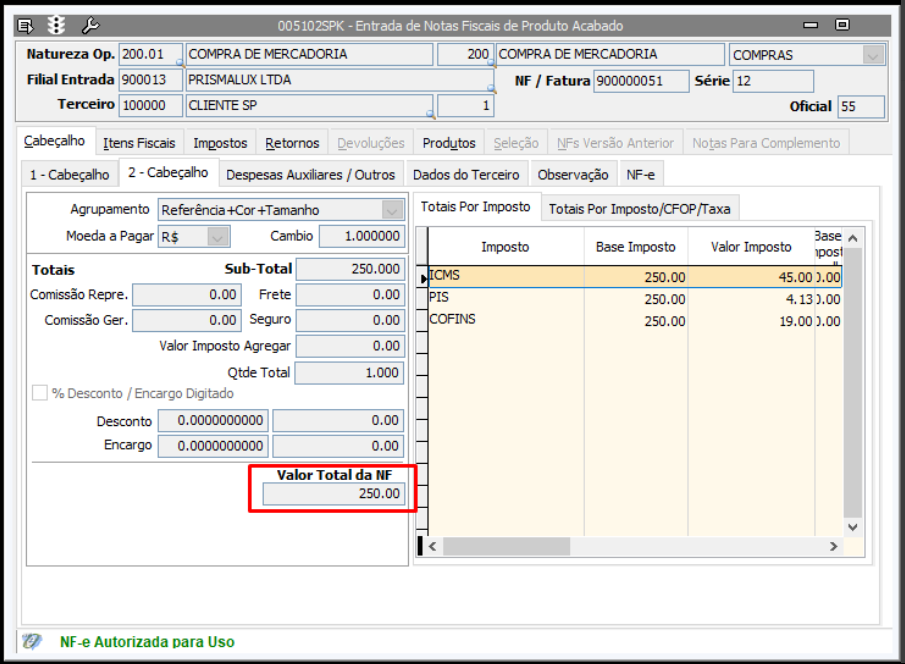Select the 2 - Cabeçalho subtab
Viewport: 905px width, 664px height.
point(168,173)
